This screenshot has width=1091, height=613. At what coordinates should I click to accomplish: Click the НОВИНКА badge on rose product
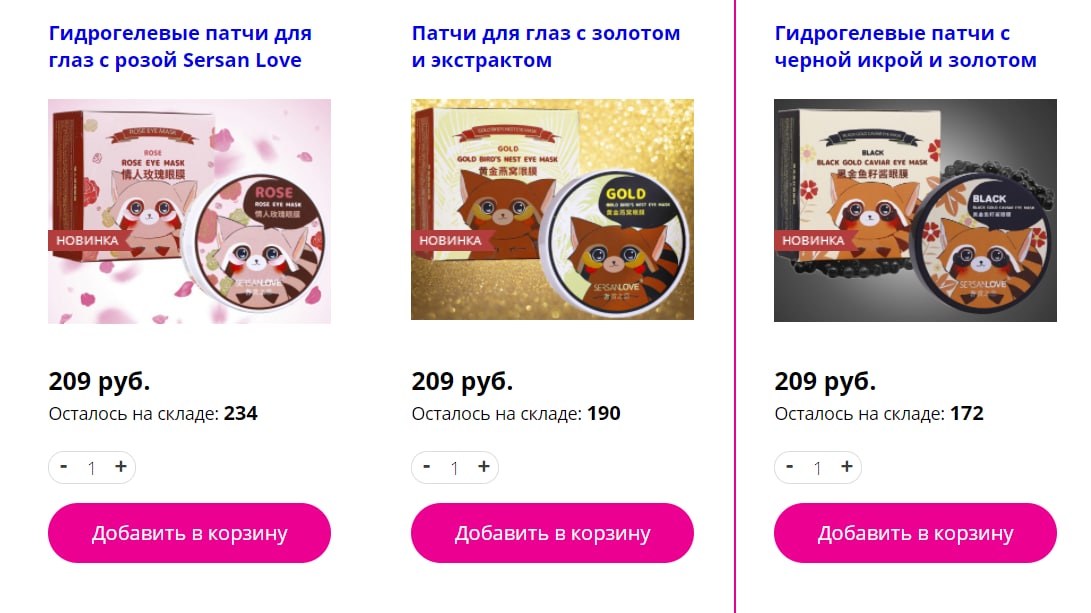[87, 240]
